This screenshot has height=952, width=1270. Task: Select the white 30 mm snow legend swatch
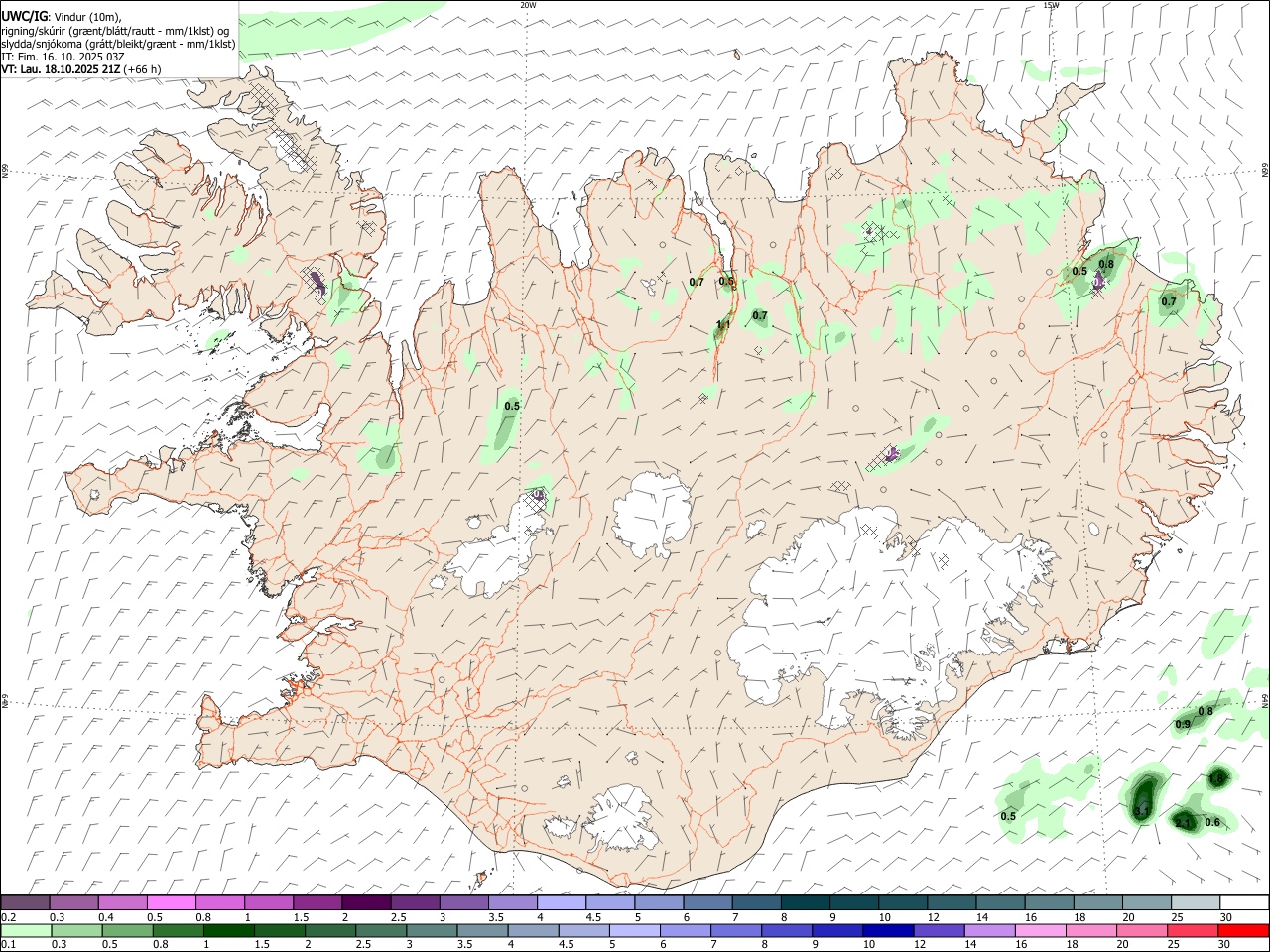point(1244,902)
